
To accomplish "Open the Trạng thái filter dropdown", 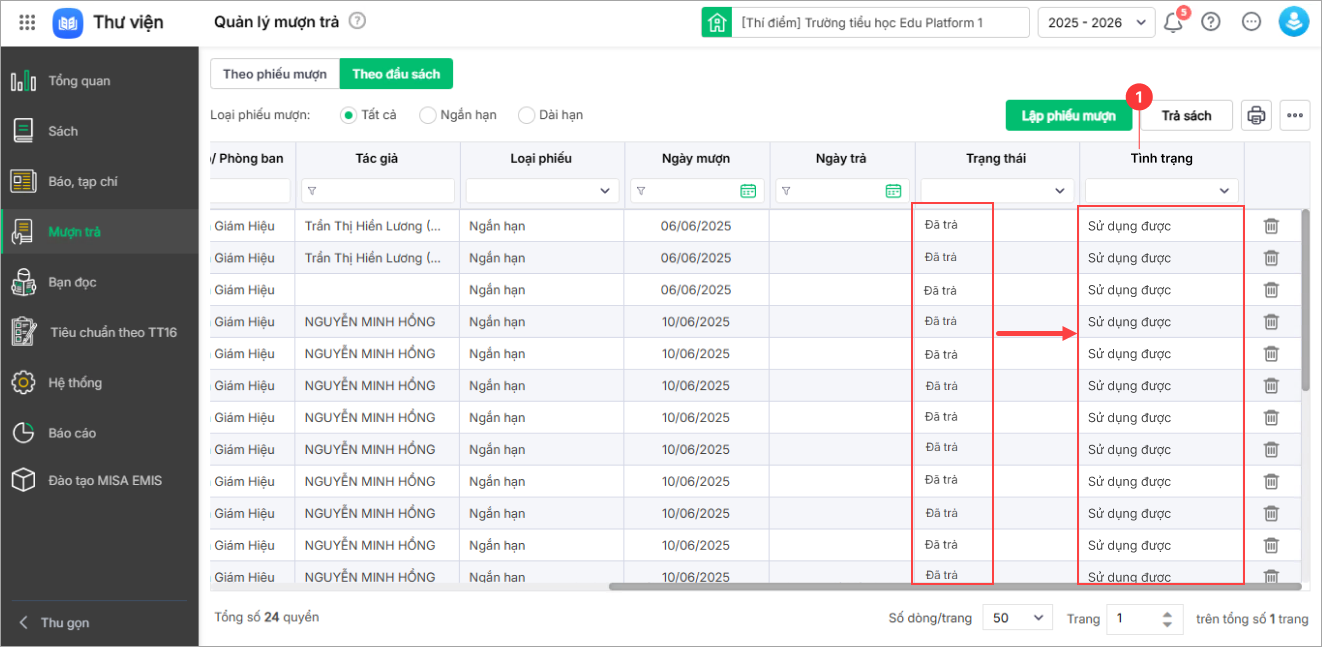I will (x=997, y=191).
